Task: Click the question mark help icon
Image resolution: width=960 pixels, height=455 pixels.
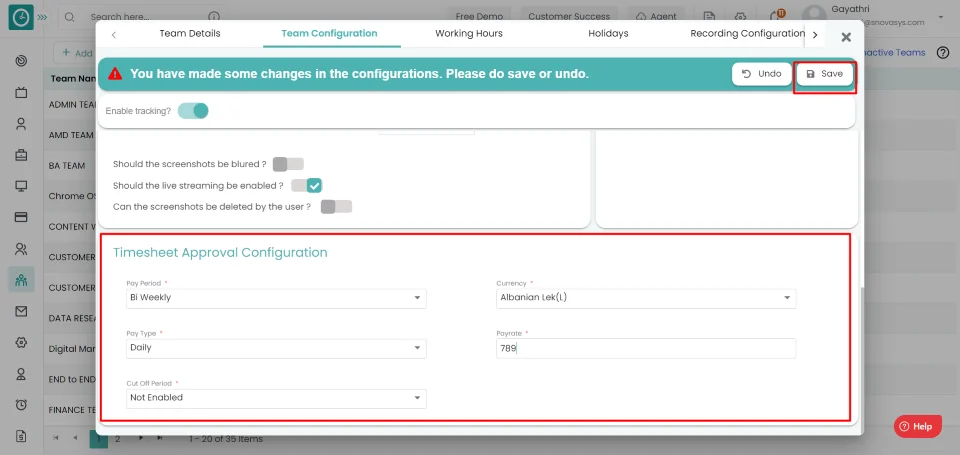Action: click(x=943, y=53)
